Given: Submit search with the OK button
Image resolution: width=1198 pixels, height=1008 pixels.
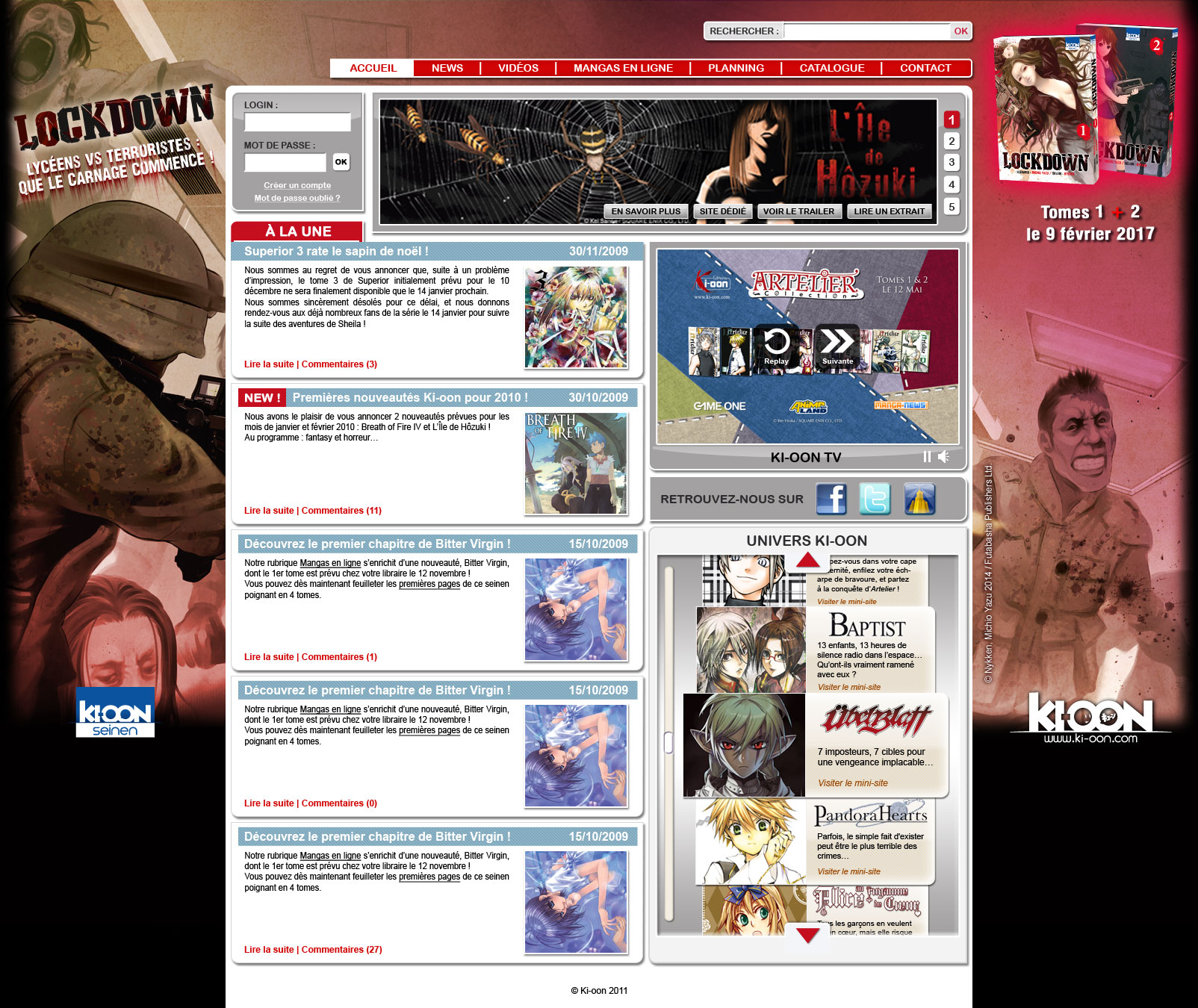Looking at the screenshot, I should (x=960, y=31).
